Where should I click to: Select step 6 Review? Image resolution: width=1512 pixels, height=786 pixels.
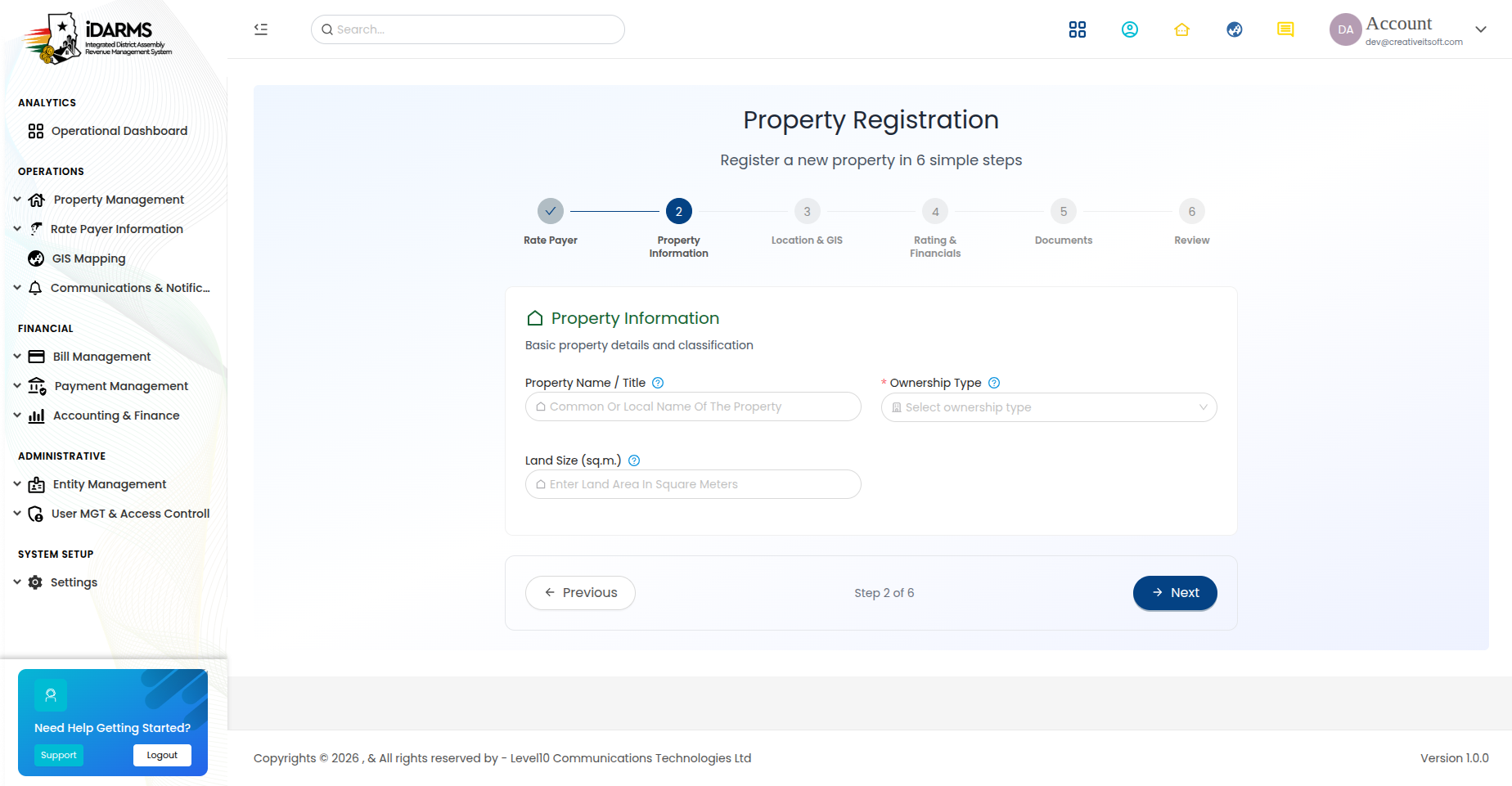click(1192, 212)
